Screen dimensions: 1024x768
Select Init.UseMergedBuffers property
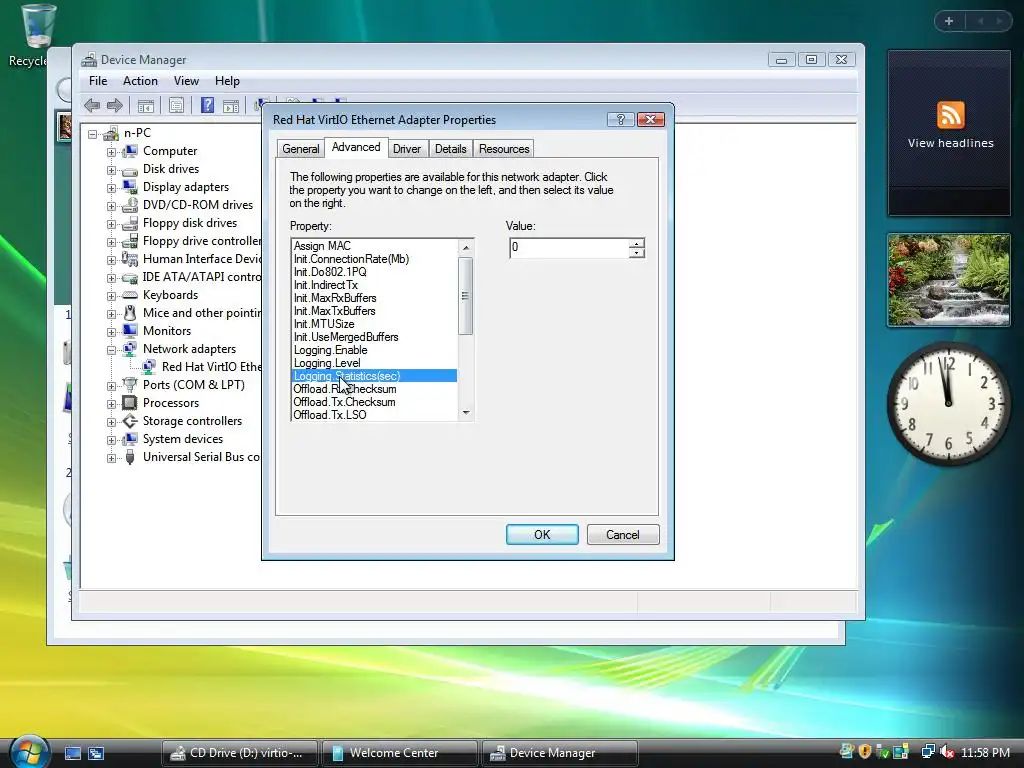pos(374,337)
